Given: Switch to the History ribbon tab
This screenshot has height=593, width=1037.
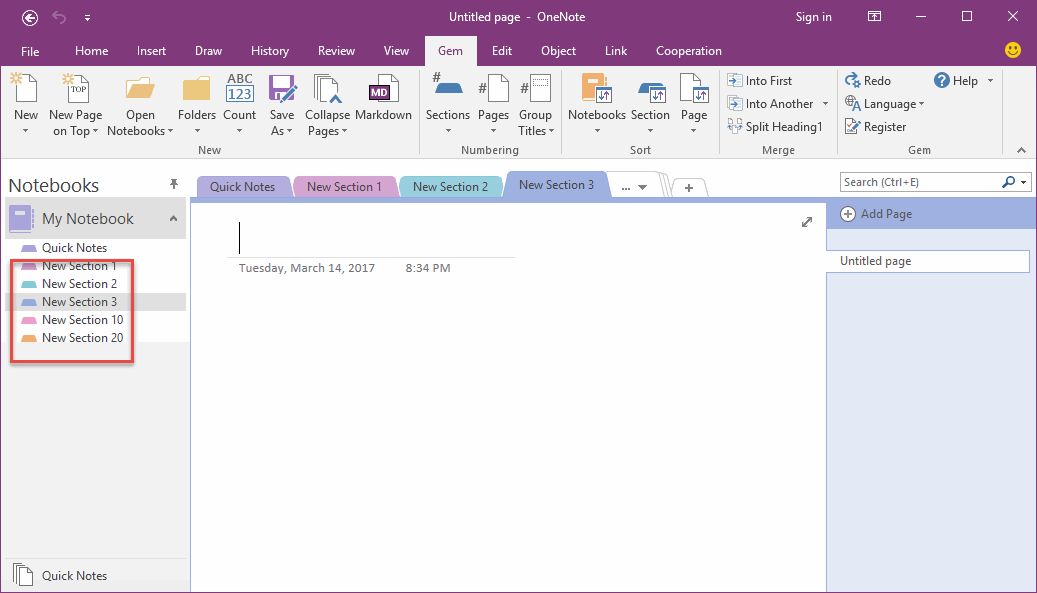Looking at the screenshot, I should tap(270, 51).
